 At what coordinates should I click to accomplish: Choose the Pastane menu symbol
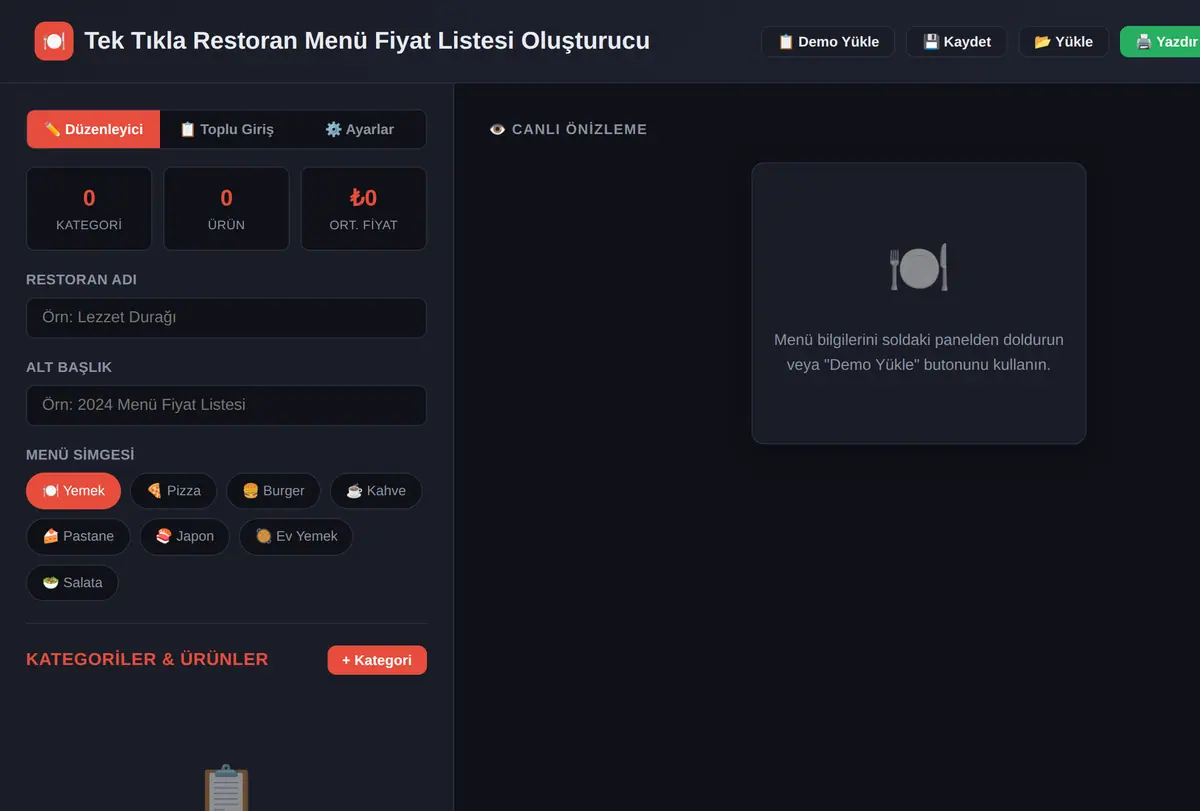78,536
